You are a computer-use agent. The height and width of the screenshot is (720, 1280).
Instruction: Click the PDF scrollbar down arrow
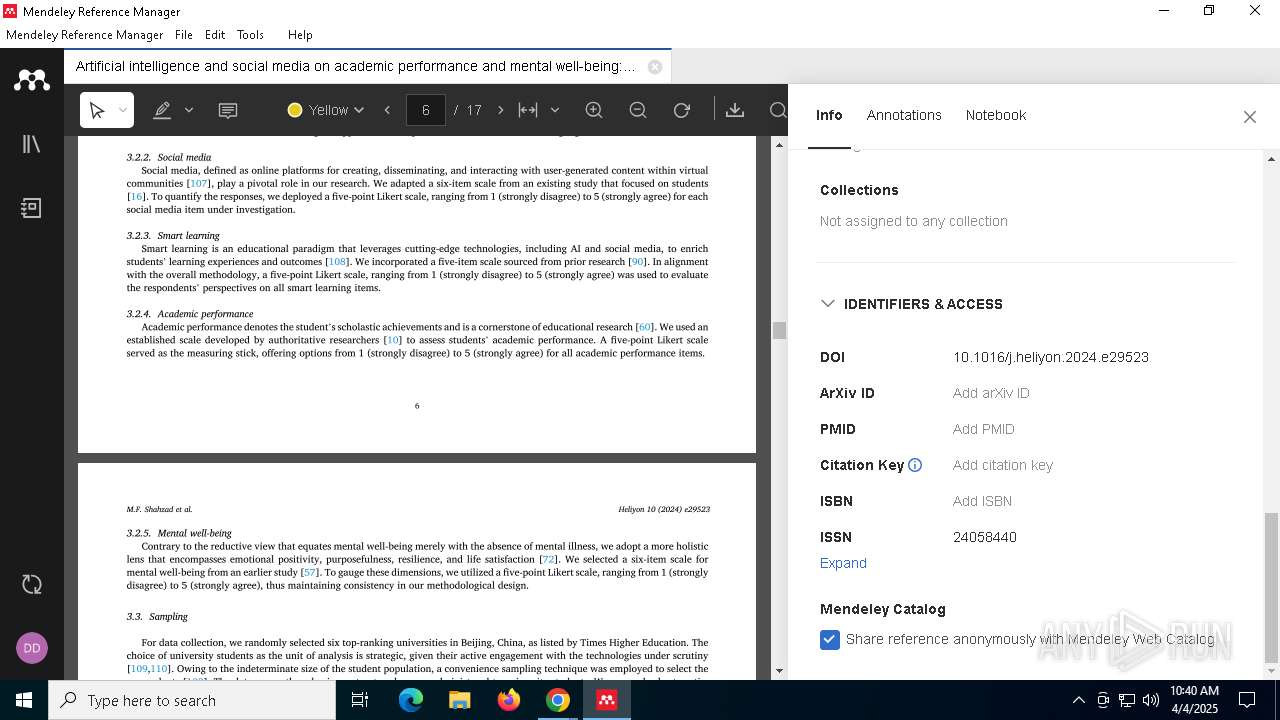coord(780,671)
